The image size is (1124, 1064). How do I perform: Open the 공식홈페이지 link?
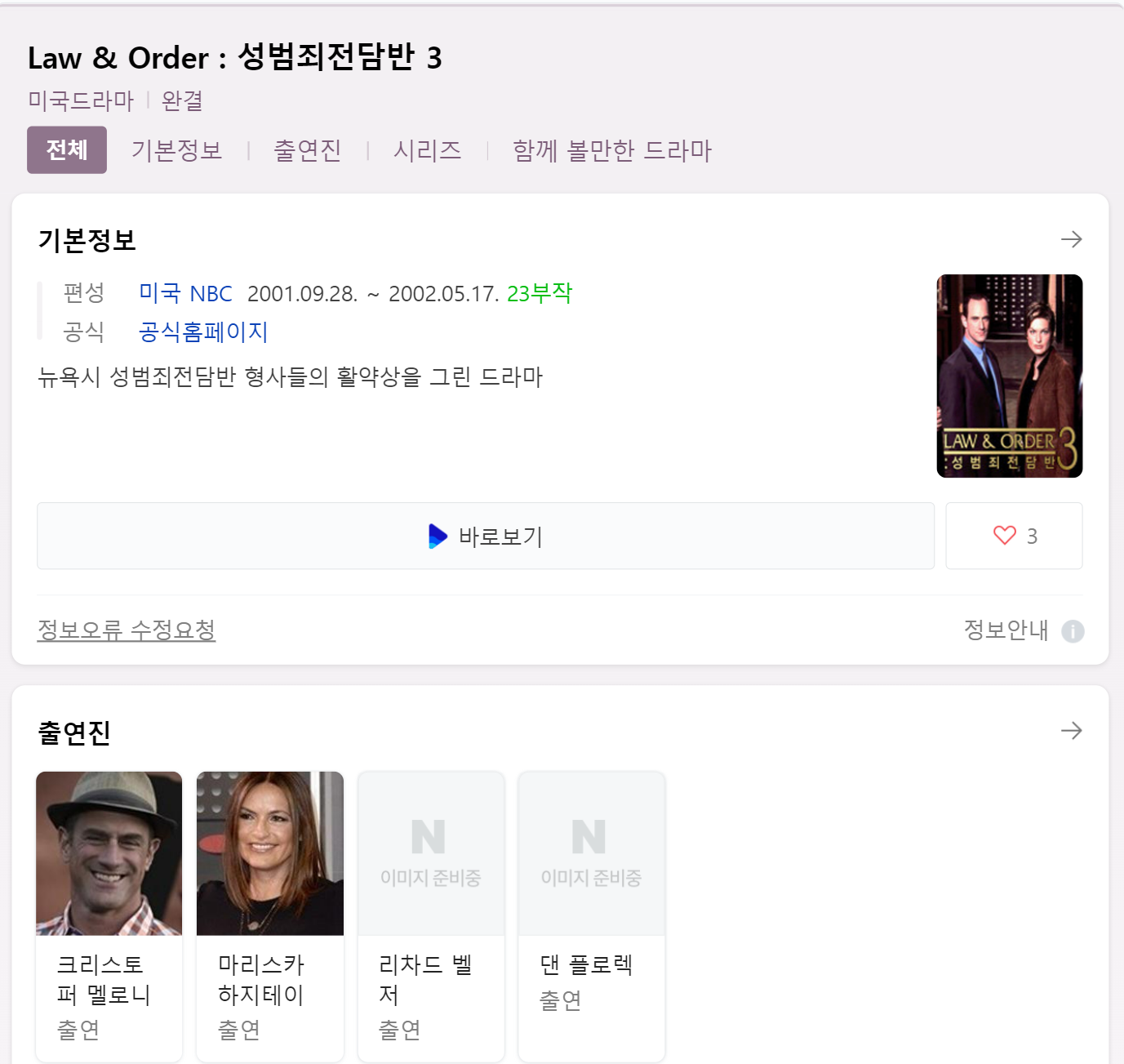point(203,332)
